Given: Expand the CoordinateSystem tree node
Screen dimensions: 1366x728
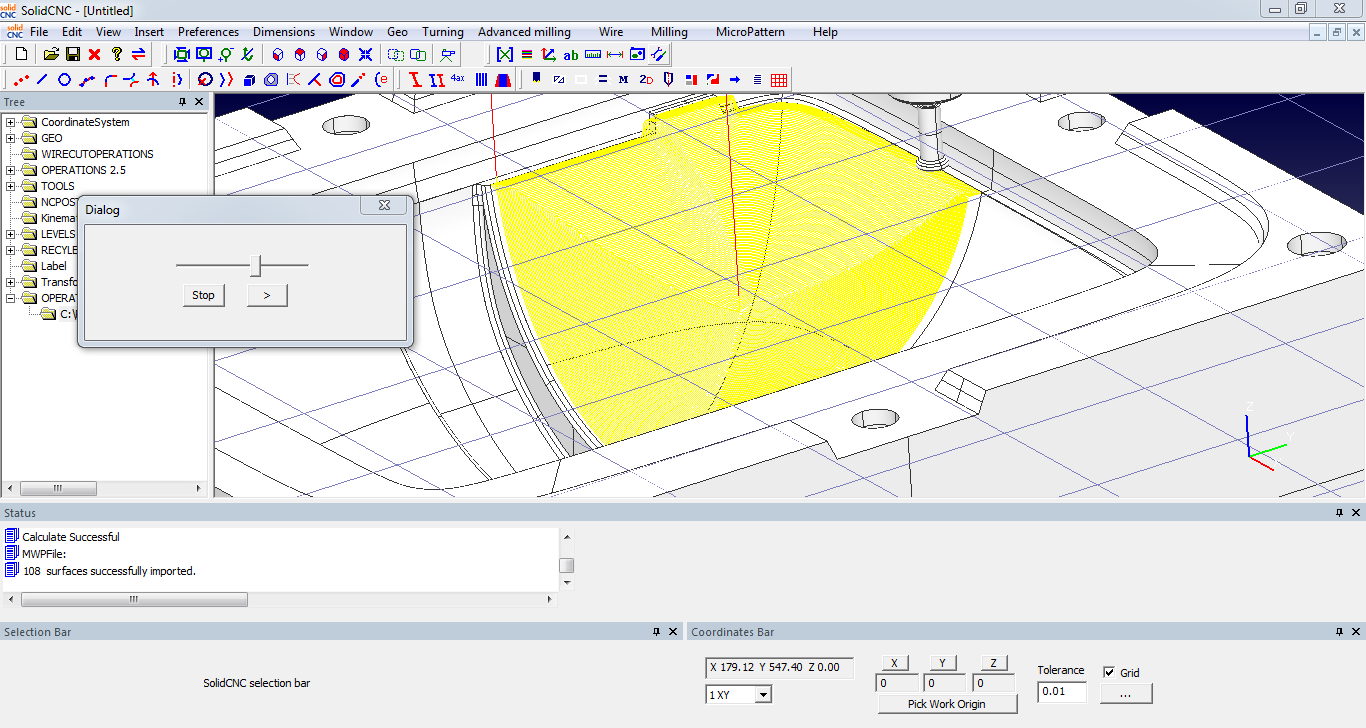Looking at the screenshot, I should (x=11, y=122).
